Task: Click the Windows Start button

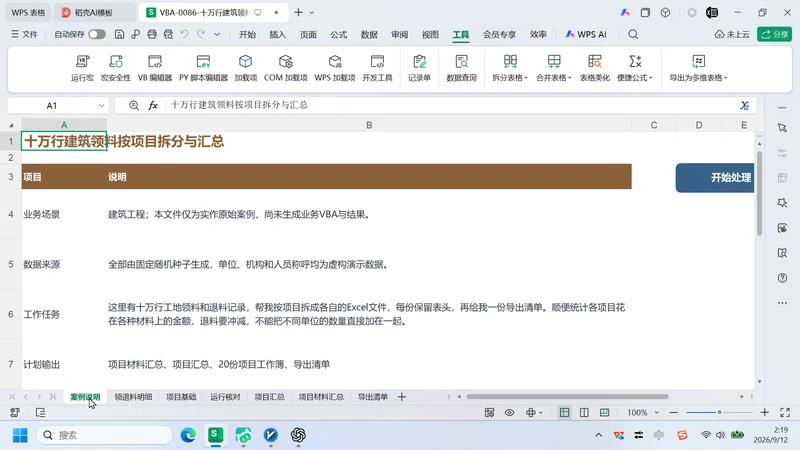Action: (x=20, y=435)
